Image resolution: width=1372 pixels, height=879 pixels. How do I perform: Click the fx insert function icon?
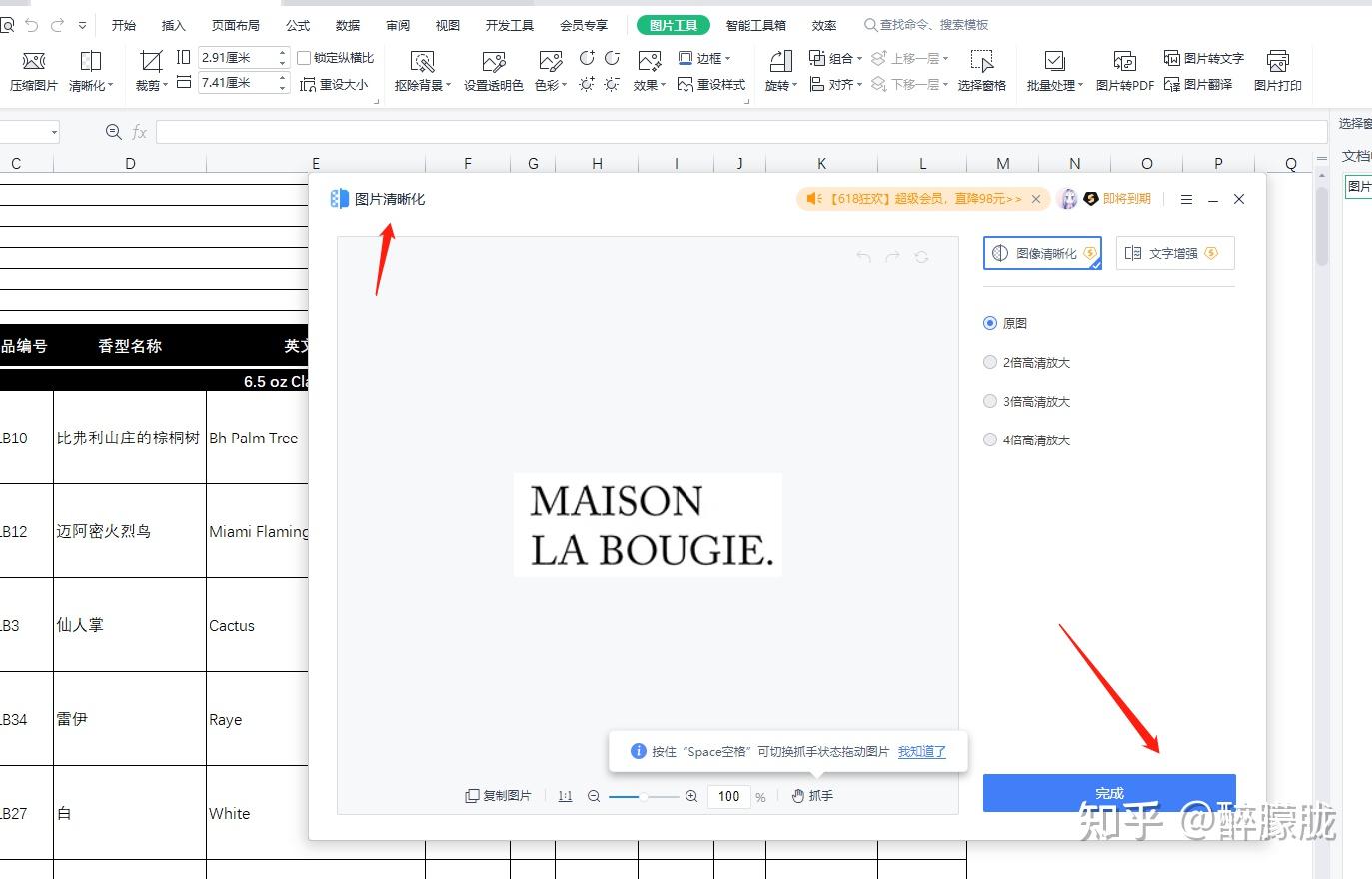[140, 132]
